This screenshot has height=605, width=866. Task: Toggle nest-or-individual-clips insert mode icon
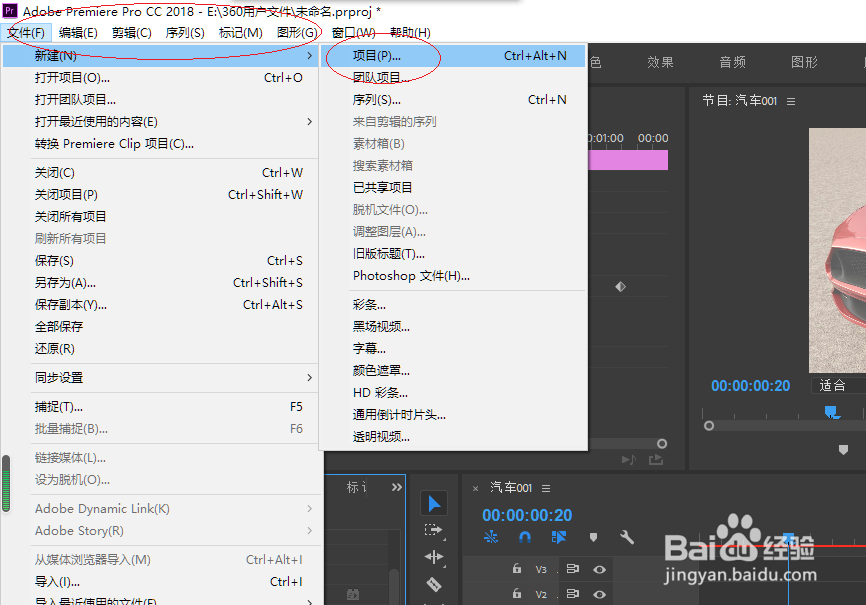pyautogui.click(x=490, y=537)
